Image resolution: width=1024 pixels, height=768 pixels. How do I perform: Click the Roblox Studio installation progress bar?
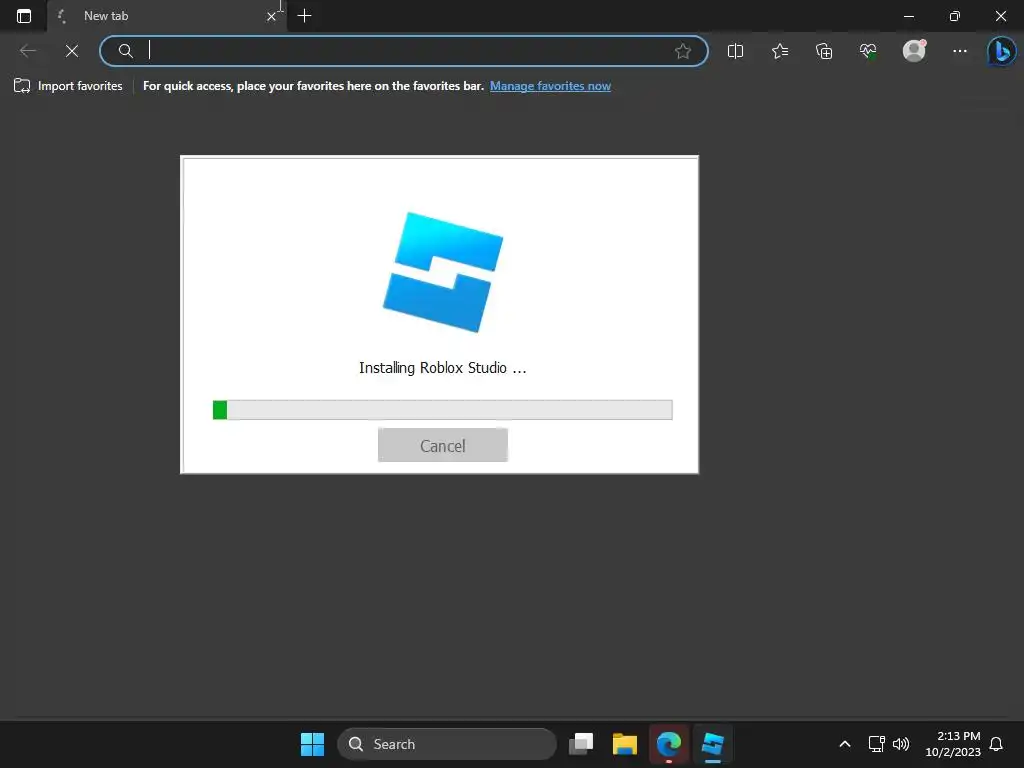click(x=443, y=410)
